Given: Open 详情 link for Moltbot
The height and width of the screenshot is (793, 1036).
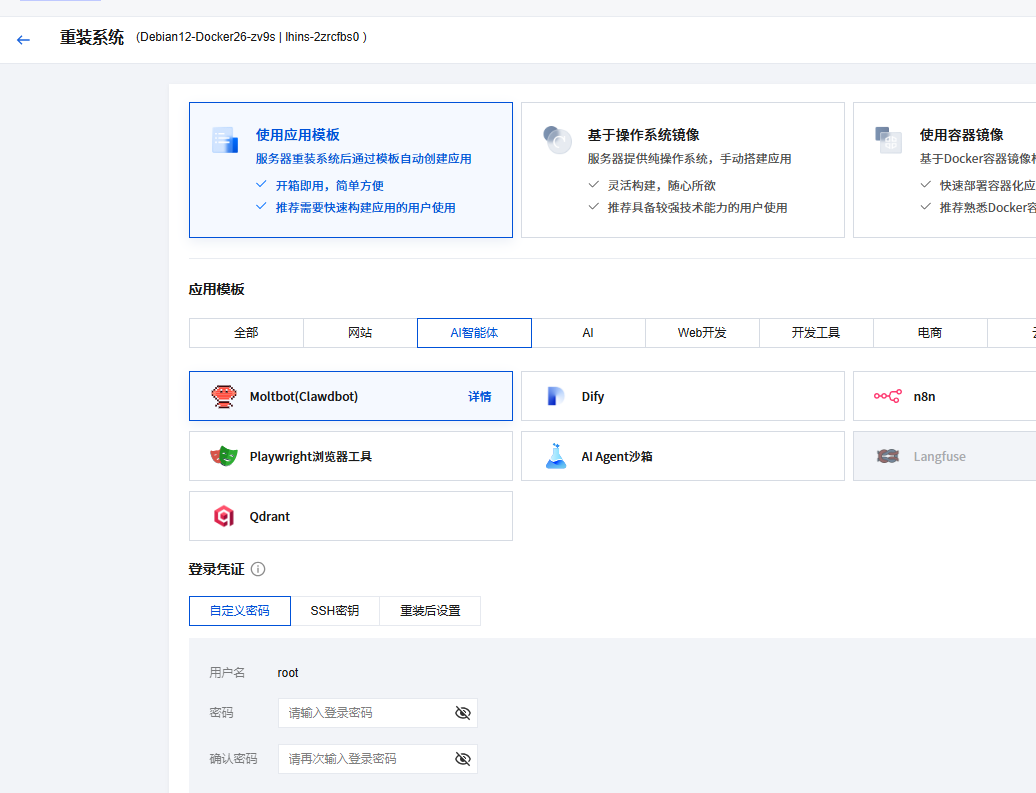Looking at the screenshot, I should point(480,397).
